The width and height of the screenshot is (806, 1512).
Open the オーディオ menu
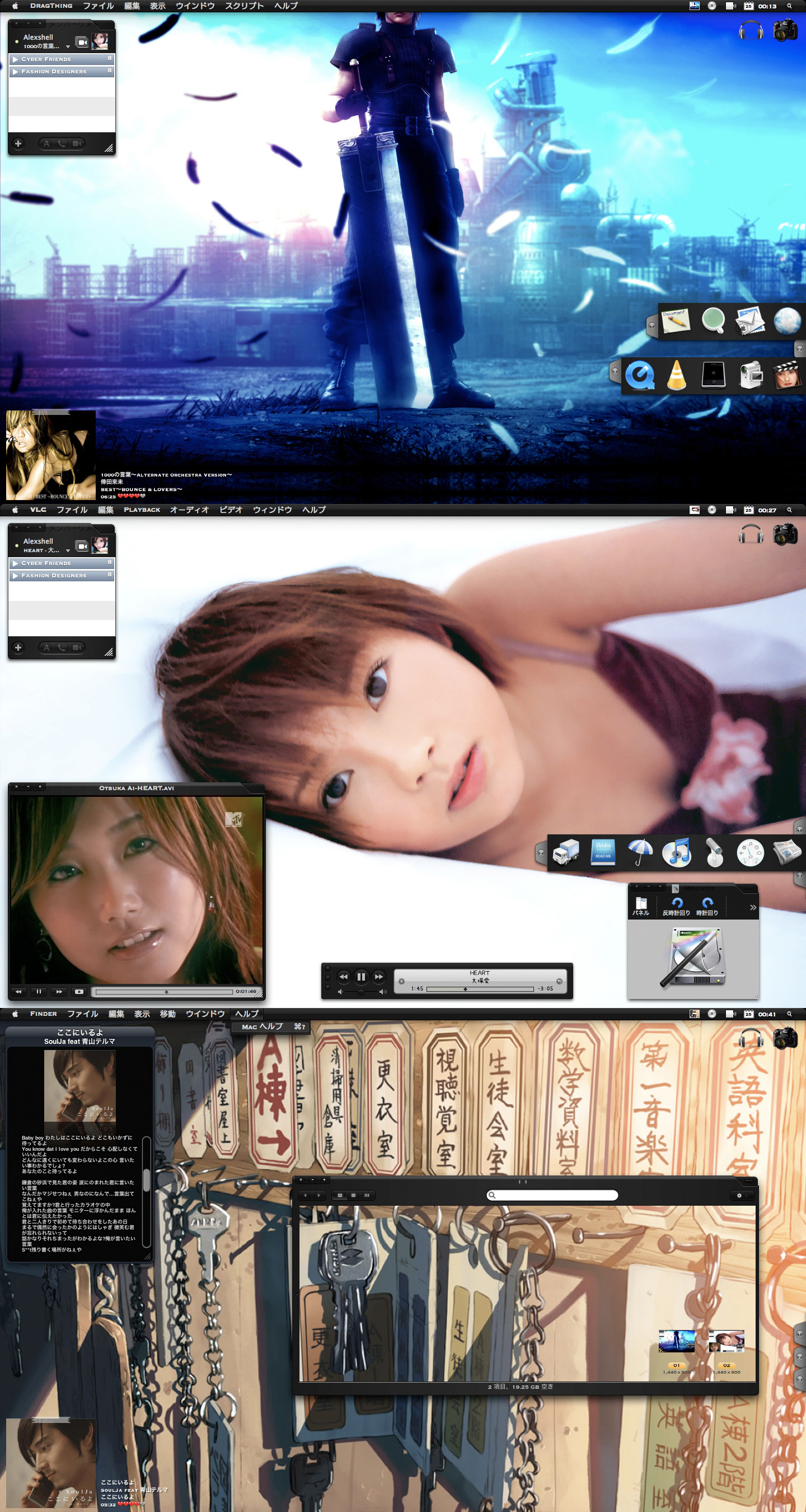pos(190,510)
